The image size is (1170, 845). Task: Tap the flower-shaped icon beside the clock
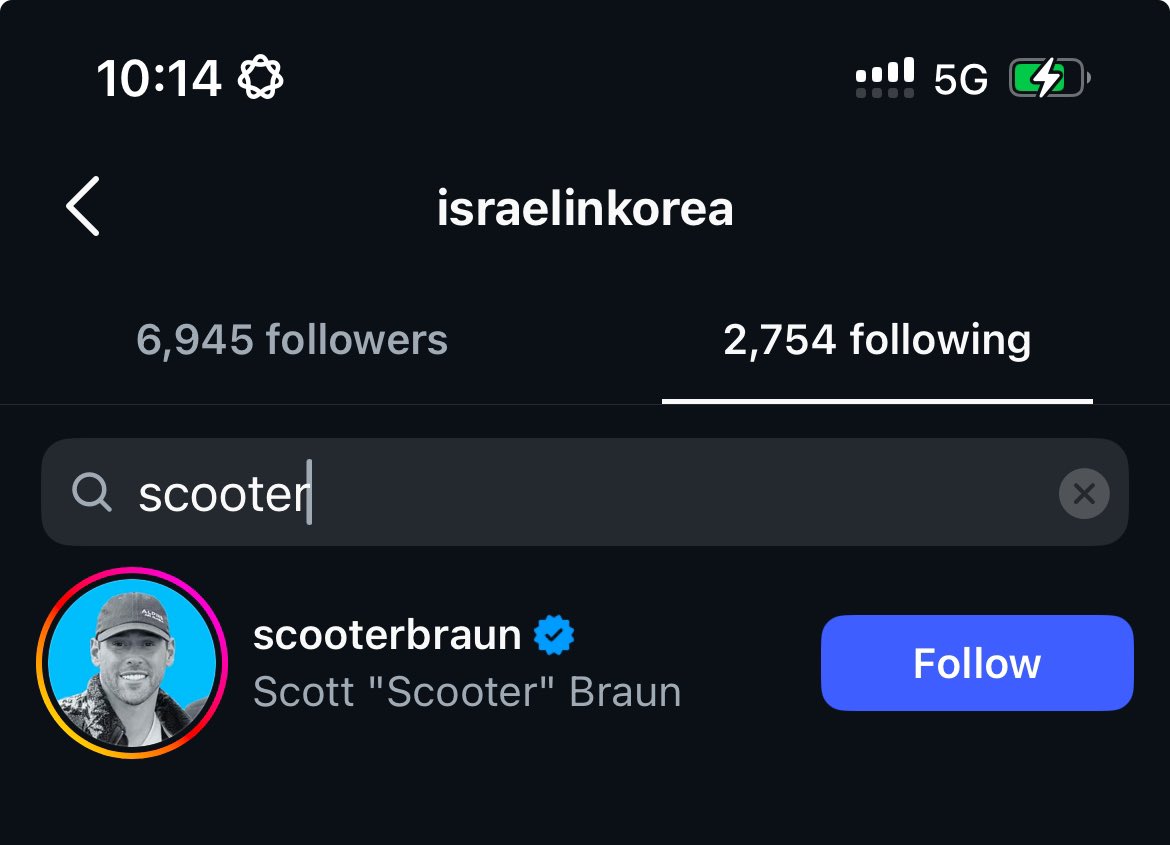coord(261,77)
